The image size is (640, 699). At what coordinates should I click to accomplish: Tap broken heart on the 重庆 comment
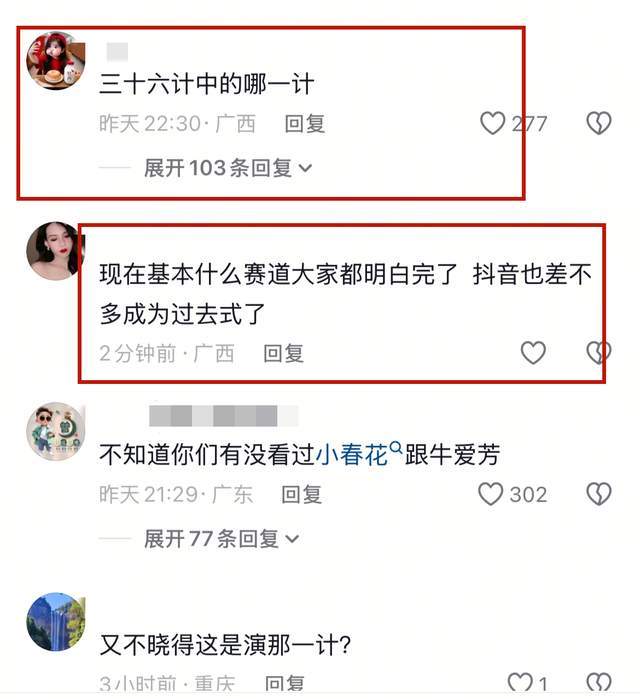[x=599, y=683]
